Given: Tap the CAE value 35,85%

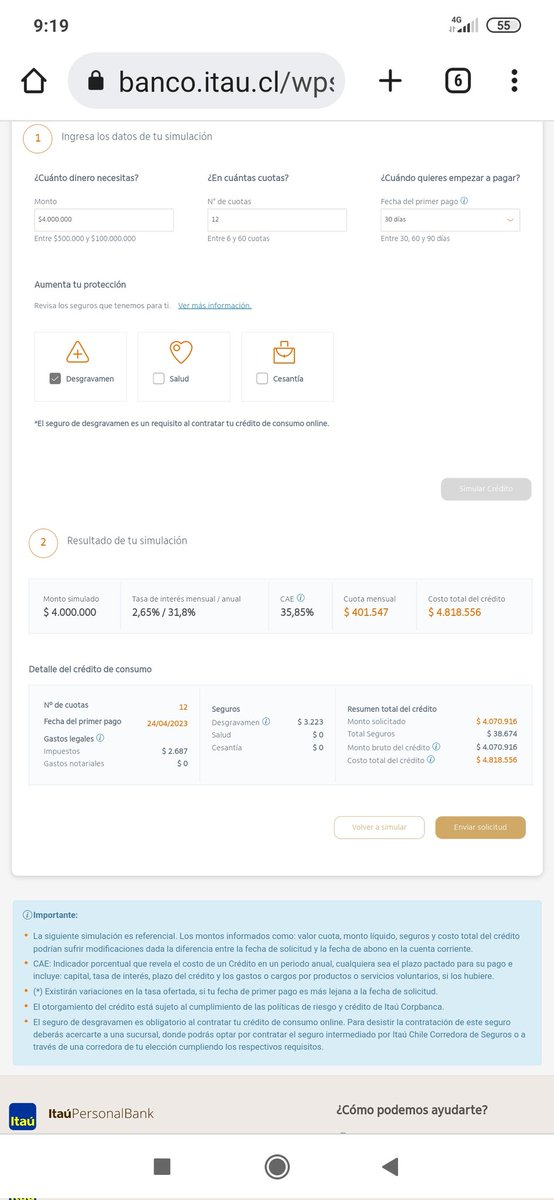Looking at the screenshot, I should click(x=297, y=612).
